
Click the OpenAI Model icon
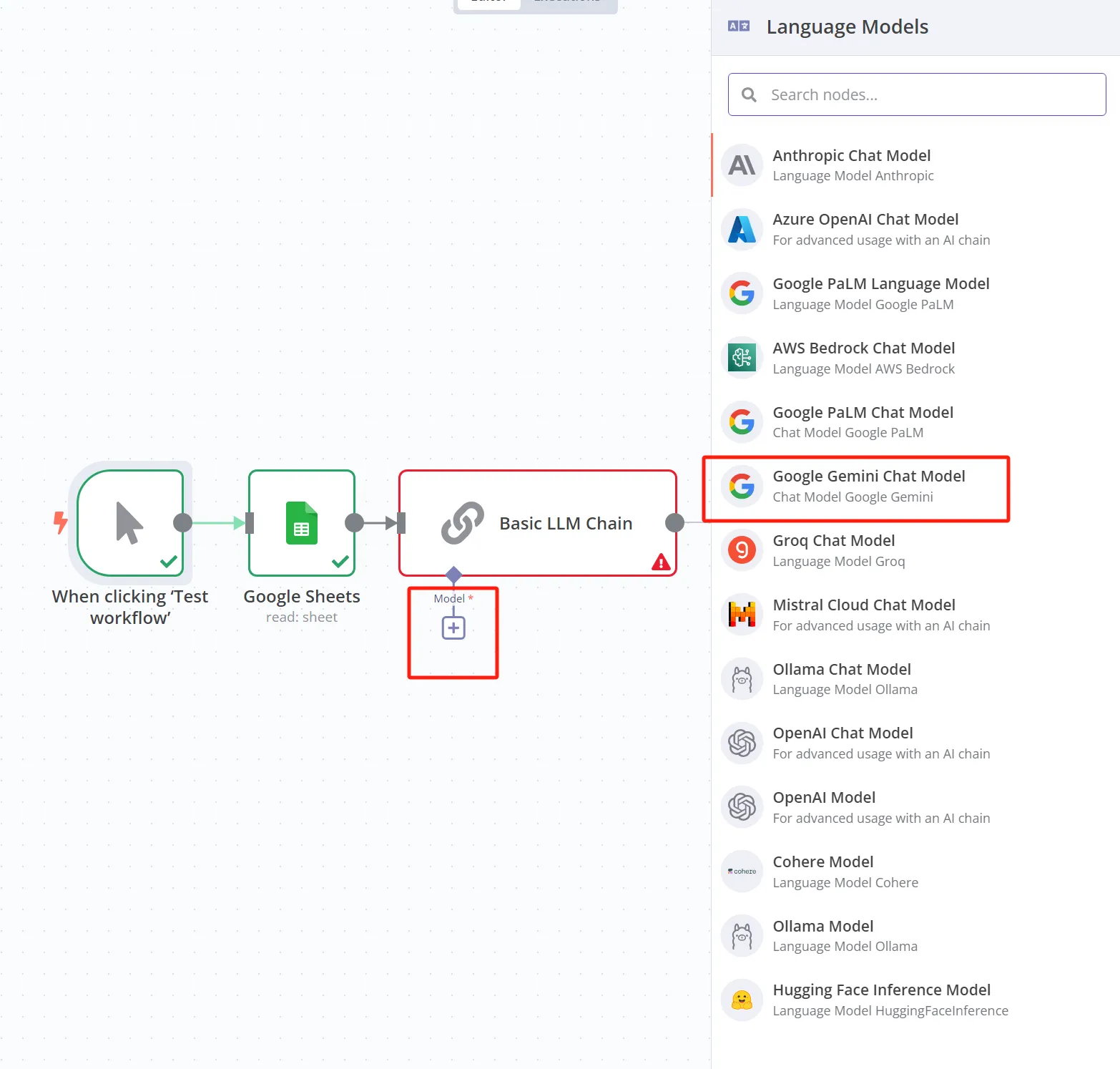click(x=742, y=807)
